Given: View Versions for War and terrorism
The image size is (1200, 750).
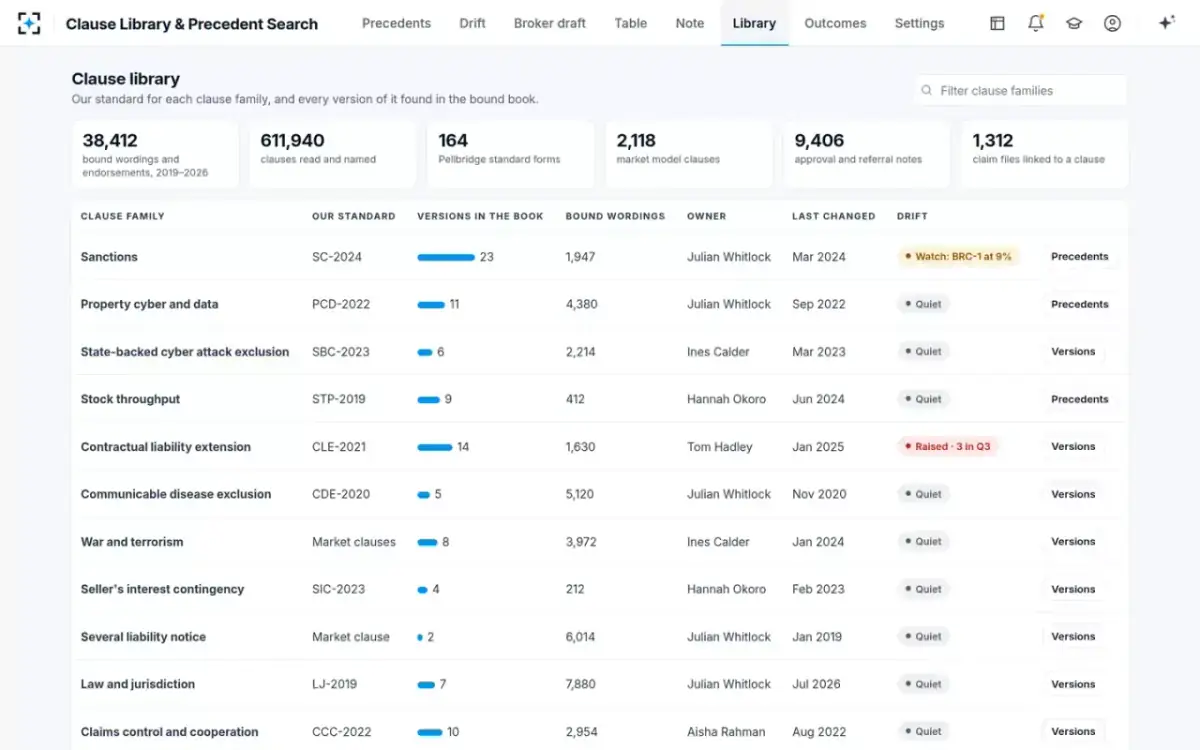Looking at the screenshot, I should pos(1073,542).
